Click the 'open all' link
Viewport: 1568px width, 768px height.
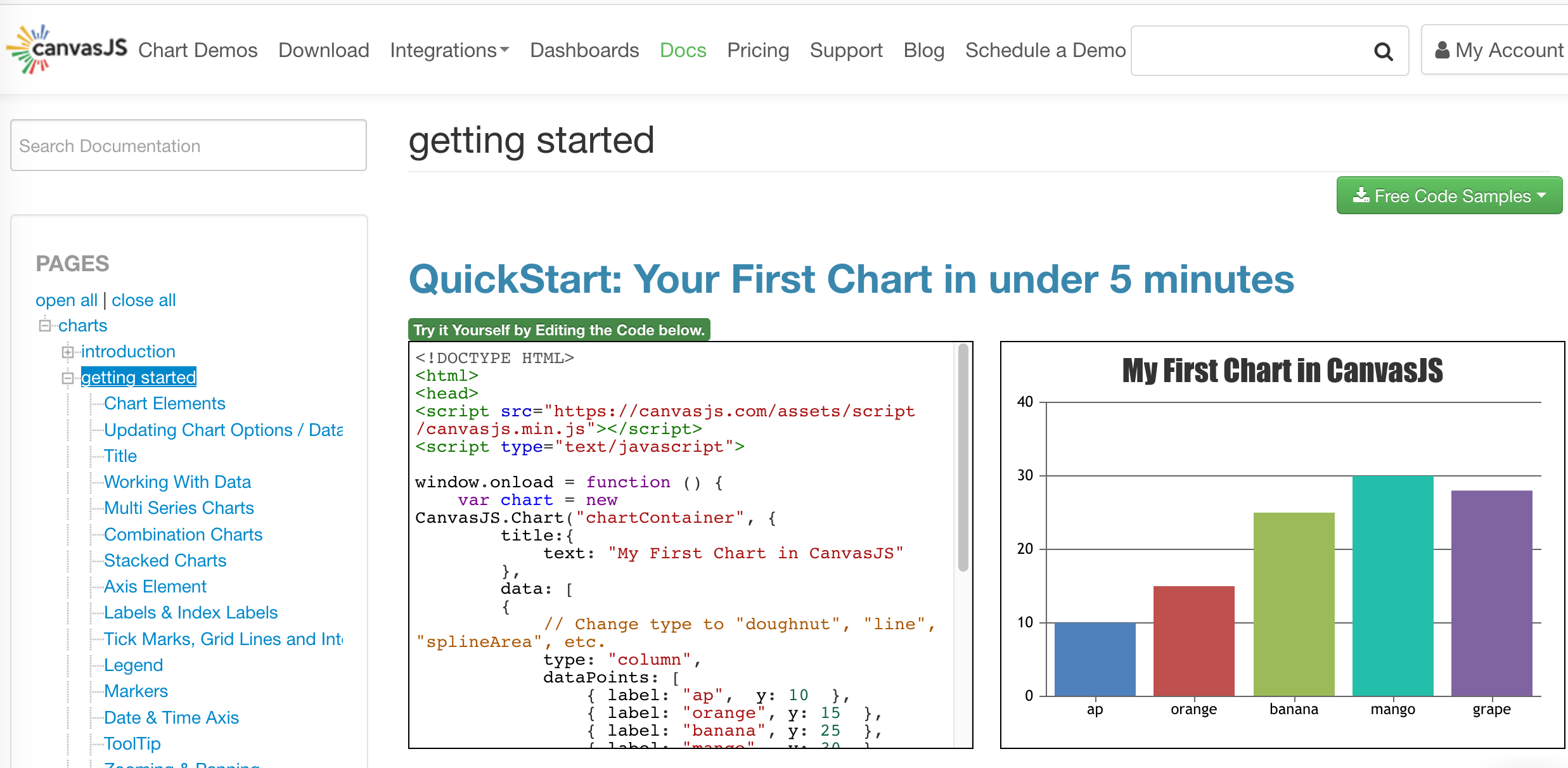click(66, 300)
